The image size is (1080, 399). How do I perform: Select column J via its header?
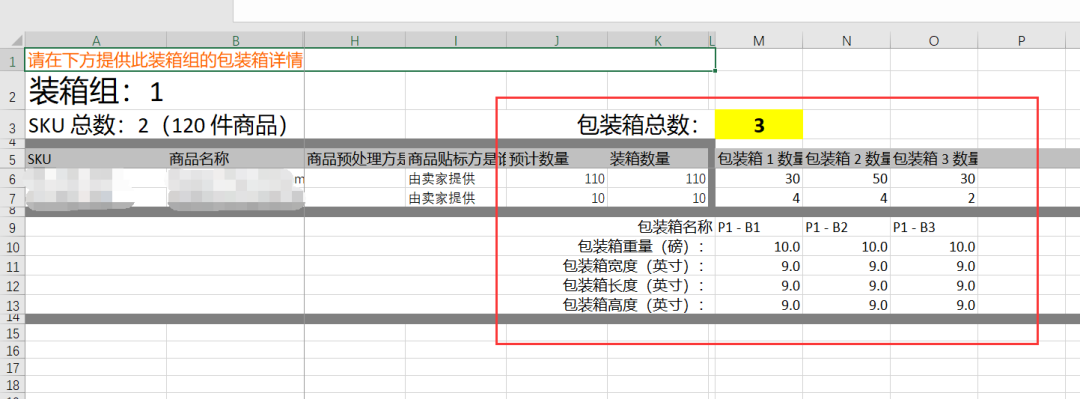pyautogui.click(x=557, y=41)
